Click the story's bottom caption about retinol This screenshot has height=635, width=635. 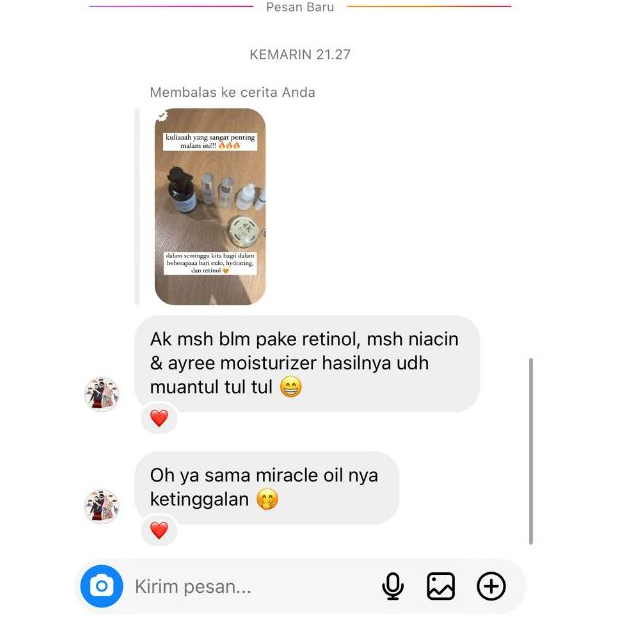(x=210, y=263)
